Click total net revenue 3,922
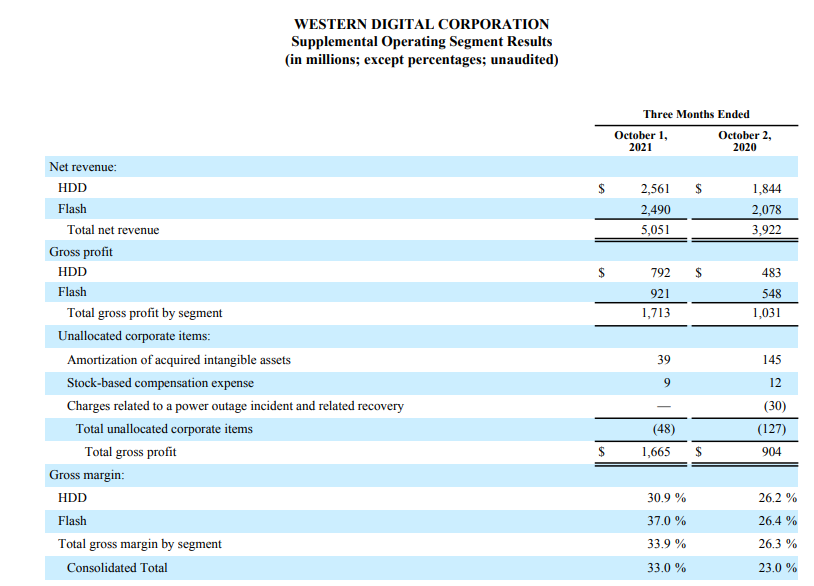This screenshot has height=586, width=814. [x=766, y=229]
